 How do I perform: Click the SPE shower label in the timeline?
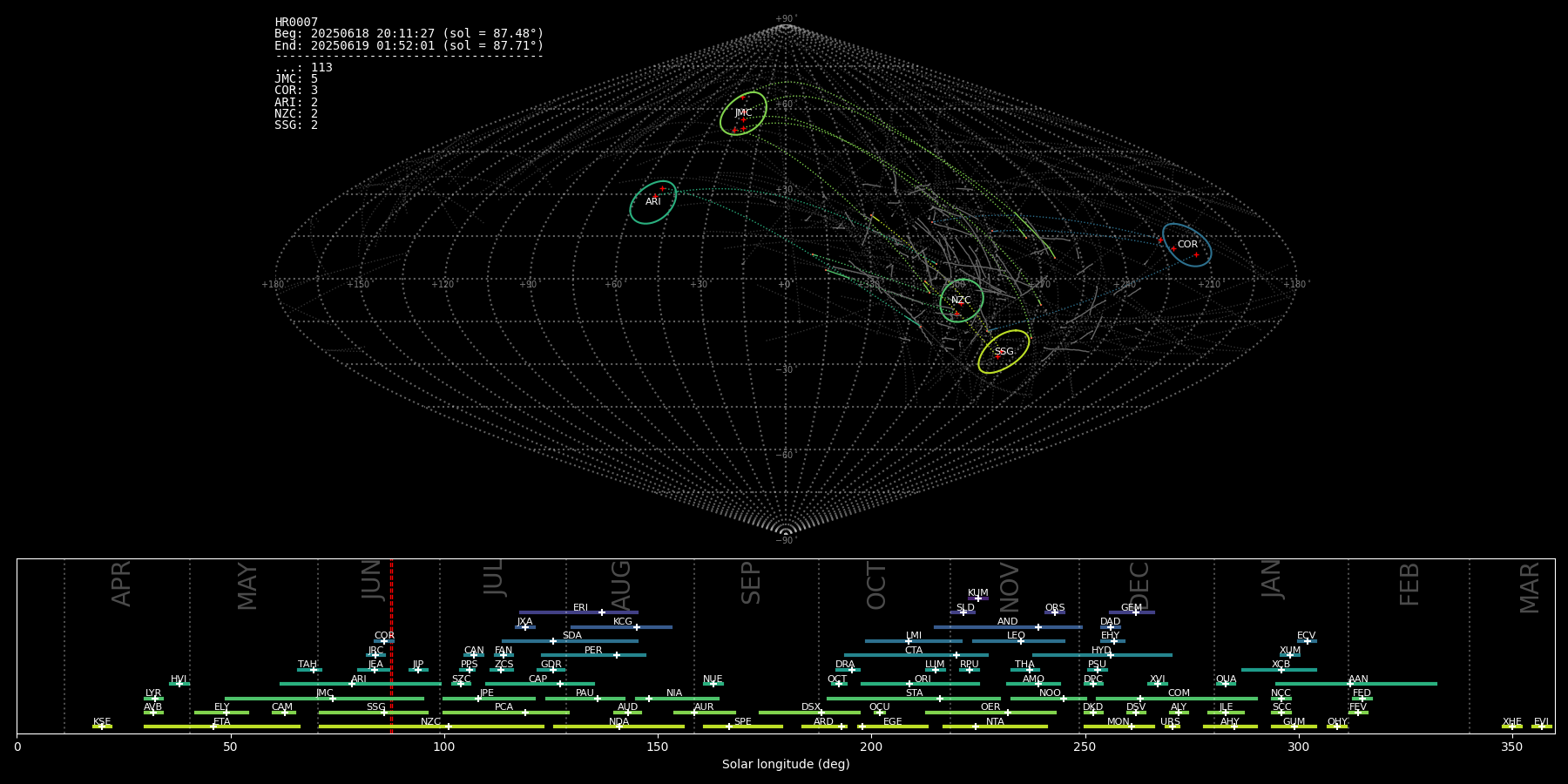click(x=742, y=722)
